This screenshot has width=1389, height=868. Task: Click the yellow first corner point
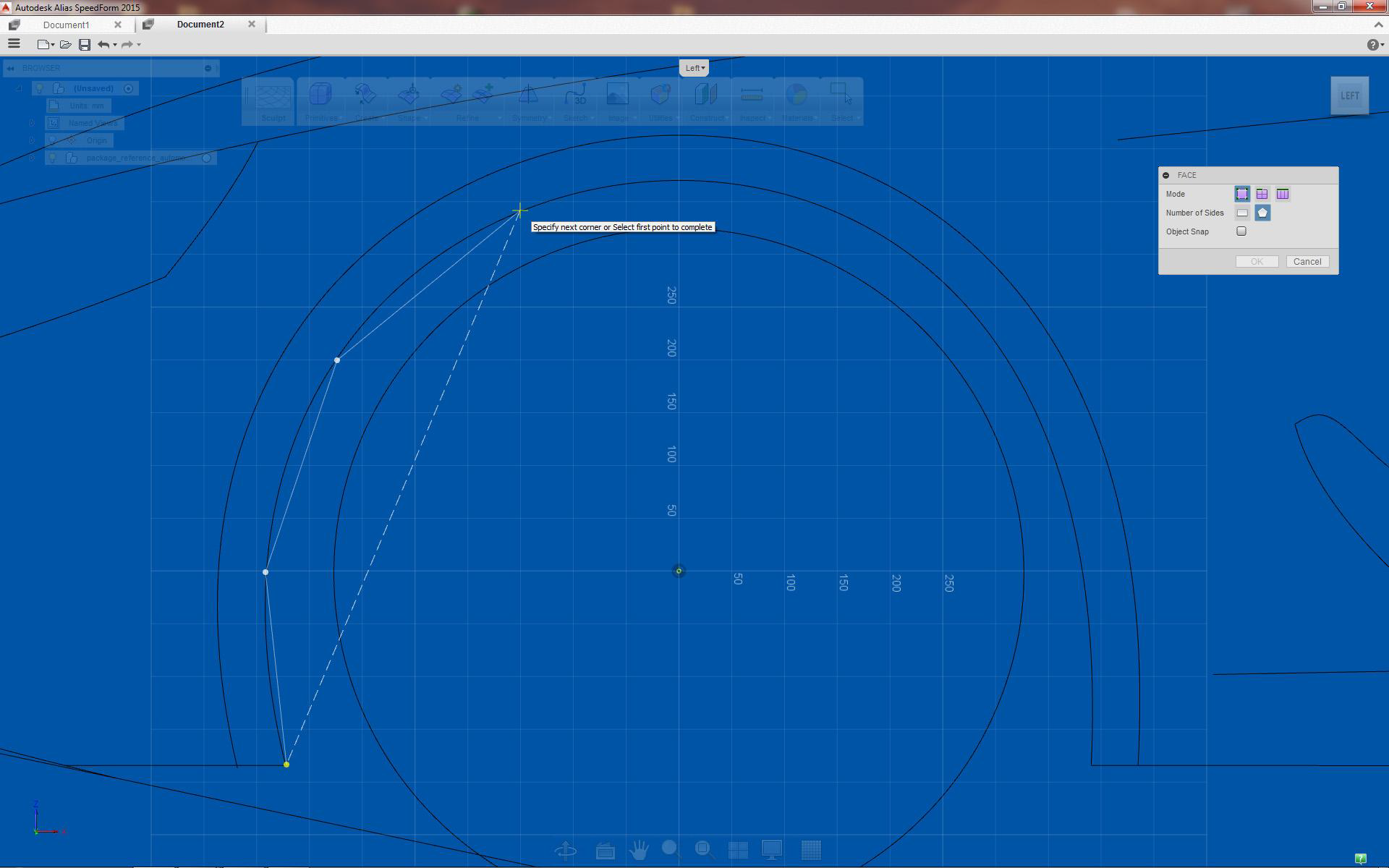click(286, 765)
